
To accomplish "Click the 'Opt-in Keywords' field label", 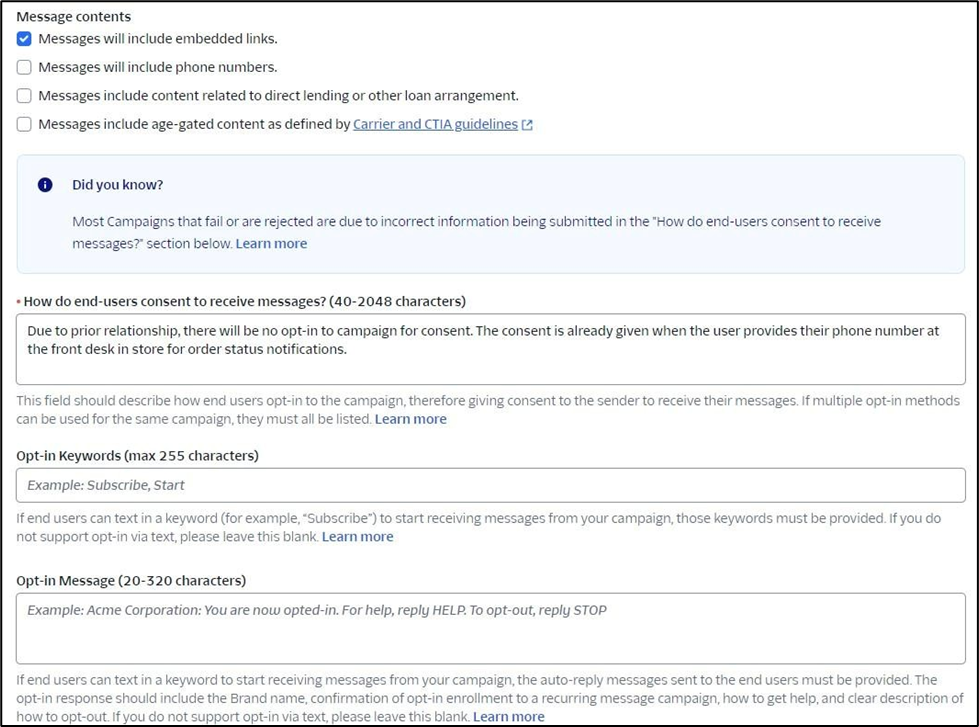I will [x=137, y=456].
